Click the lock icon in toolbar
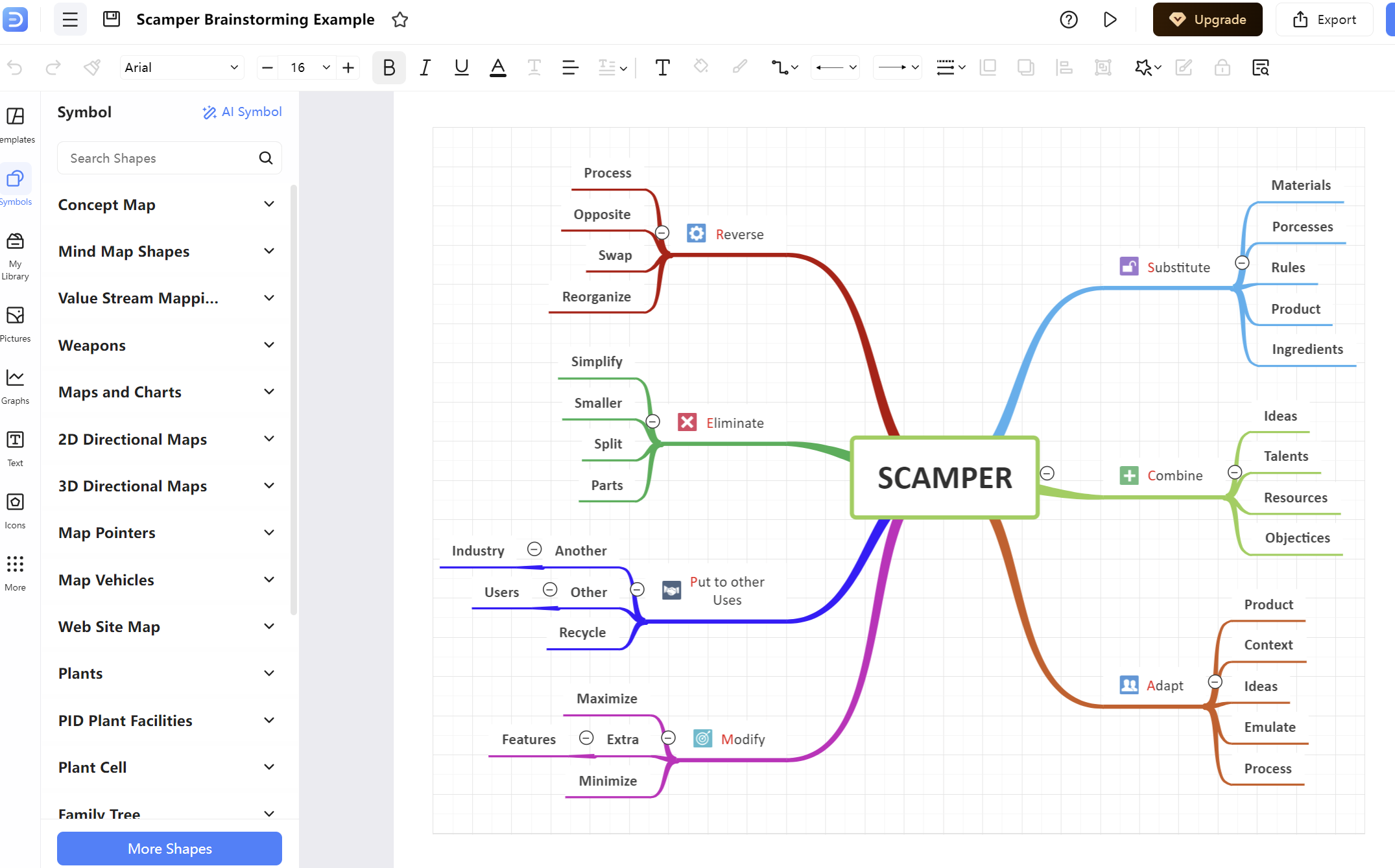The image size is (1395, 868). click(1222, 67)
